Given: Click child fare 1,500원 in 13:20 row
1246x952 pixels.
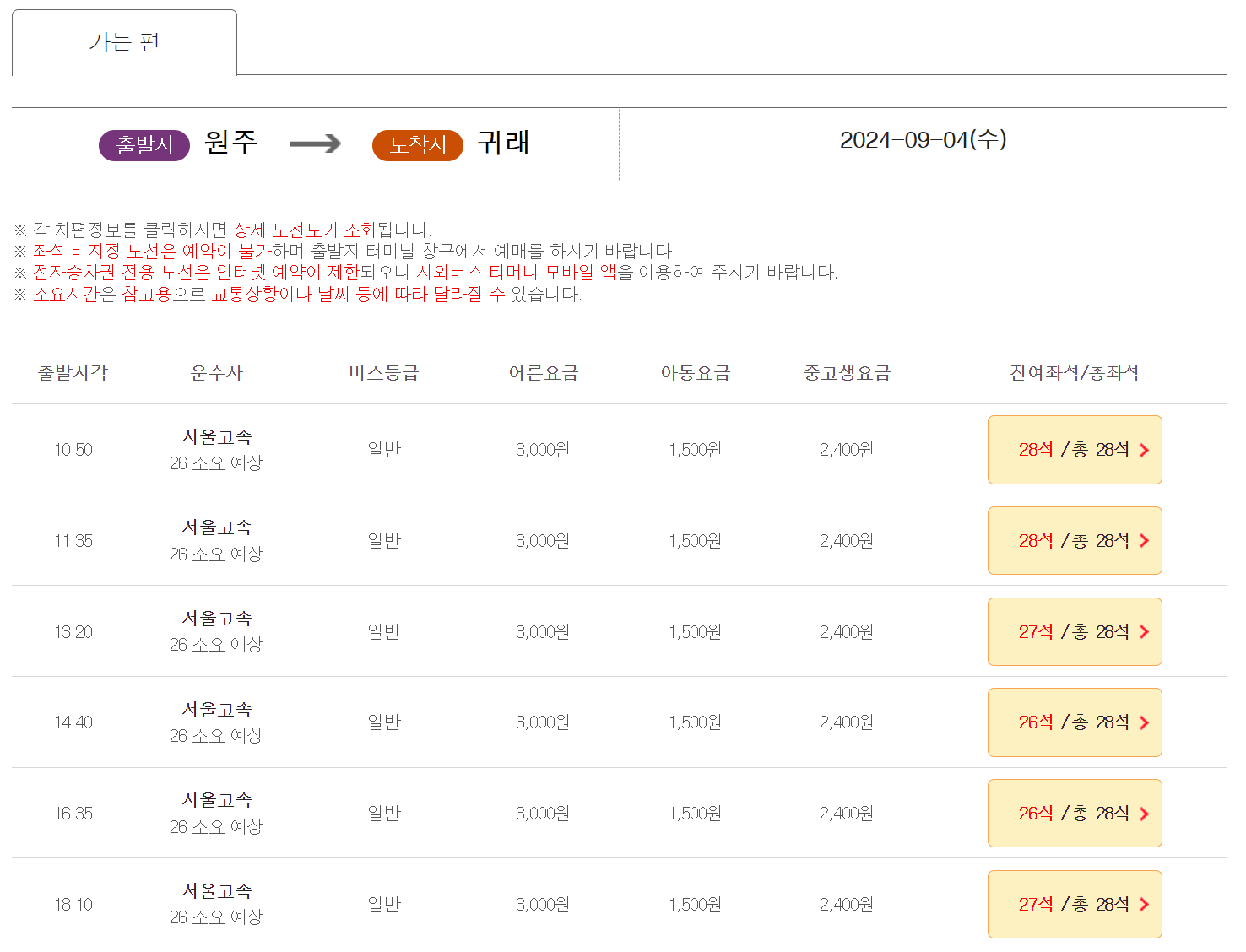Looking at the screenshot, I should tap(696, 632).
